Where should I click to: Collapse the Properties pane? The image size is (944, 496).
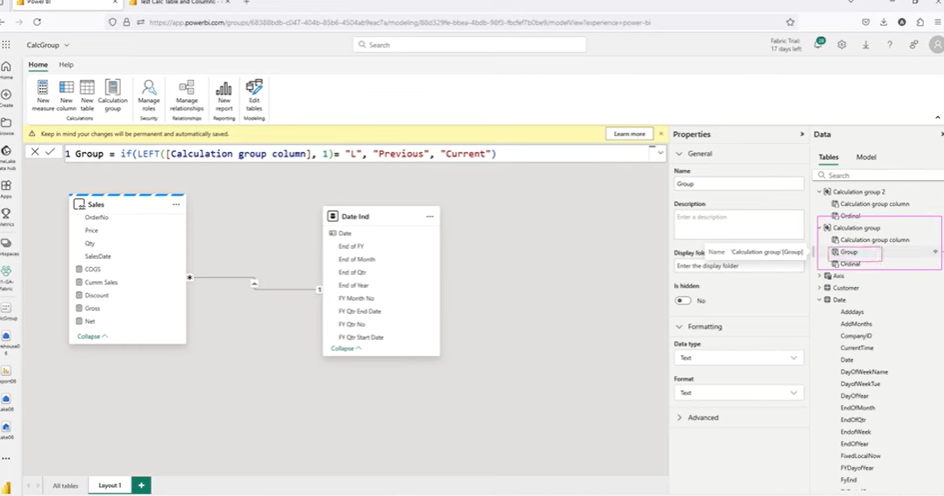[x=802, y=134]
